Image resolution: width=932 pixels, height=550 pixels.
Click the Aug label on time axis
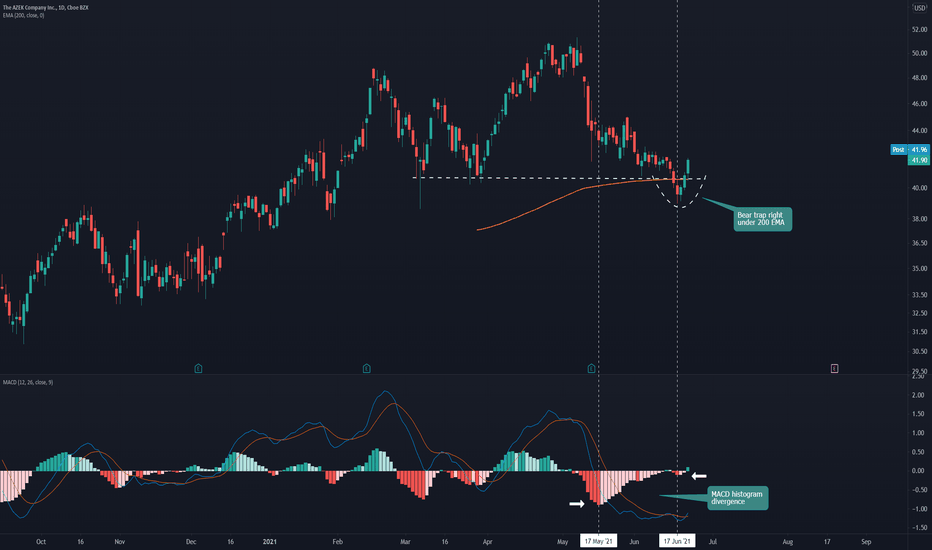tap(788, 542)
